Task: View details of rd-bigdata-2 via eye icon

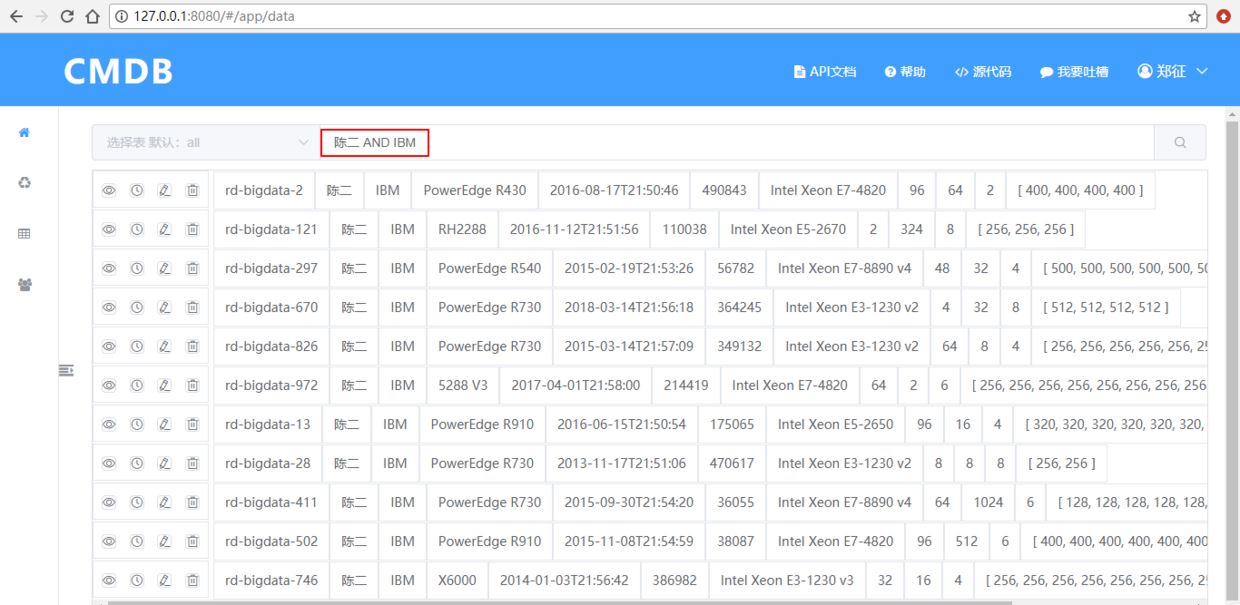Action: (x=109, y=190)
